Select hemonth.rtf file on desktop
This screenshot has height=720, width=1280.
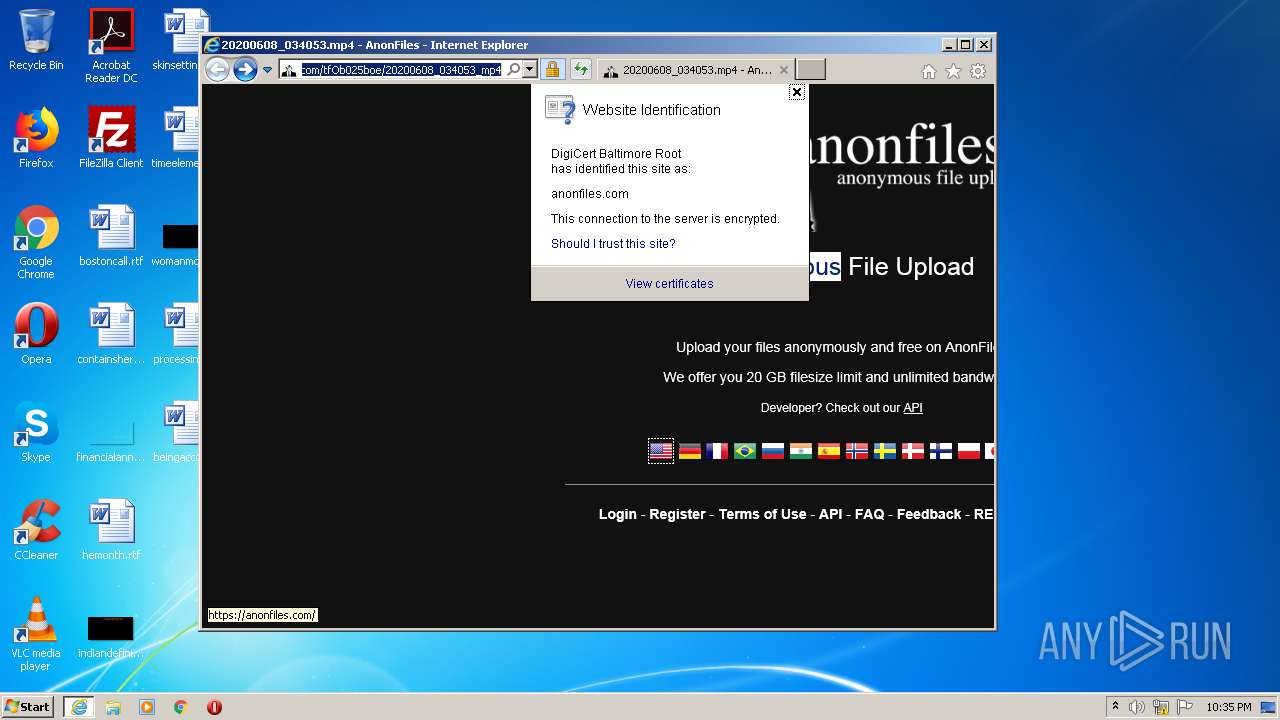(x=111, y=530)
